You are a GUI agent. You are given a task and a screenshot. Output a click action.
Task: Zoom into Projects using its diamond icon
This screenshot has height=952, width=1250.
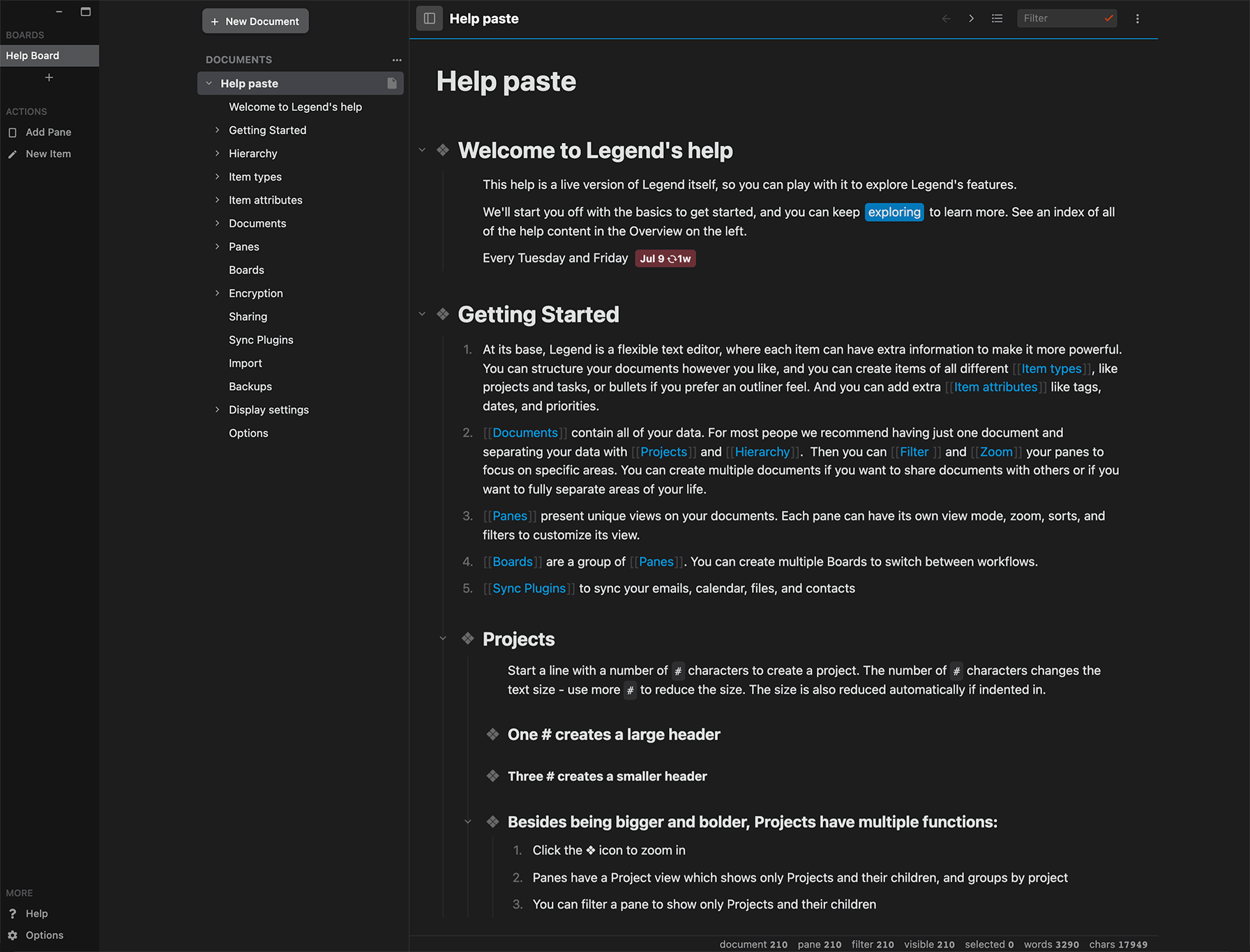[467, 639]
